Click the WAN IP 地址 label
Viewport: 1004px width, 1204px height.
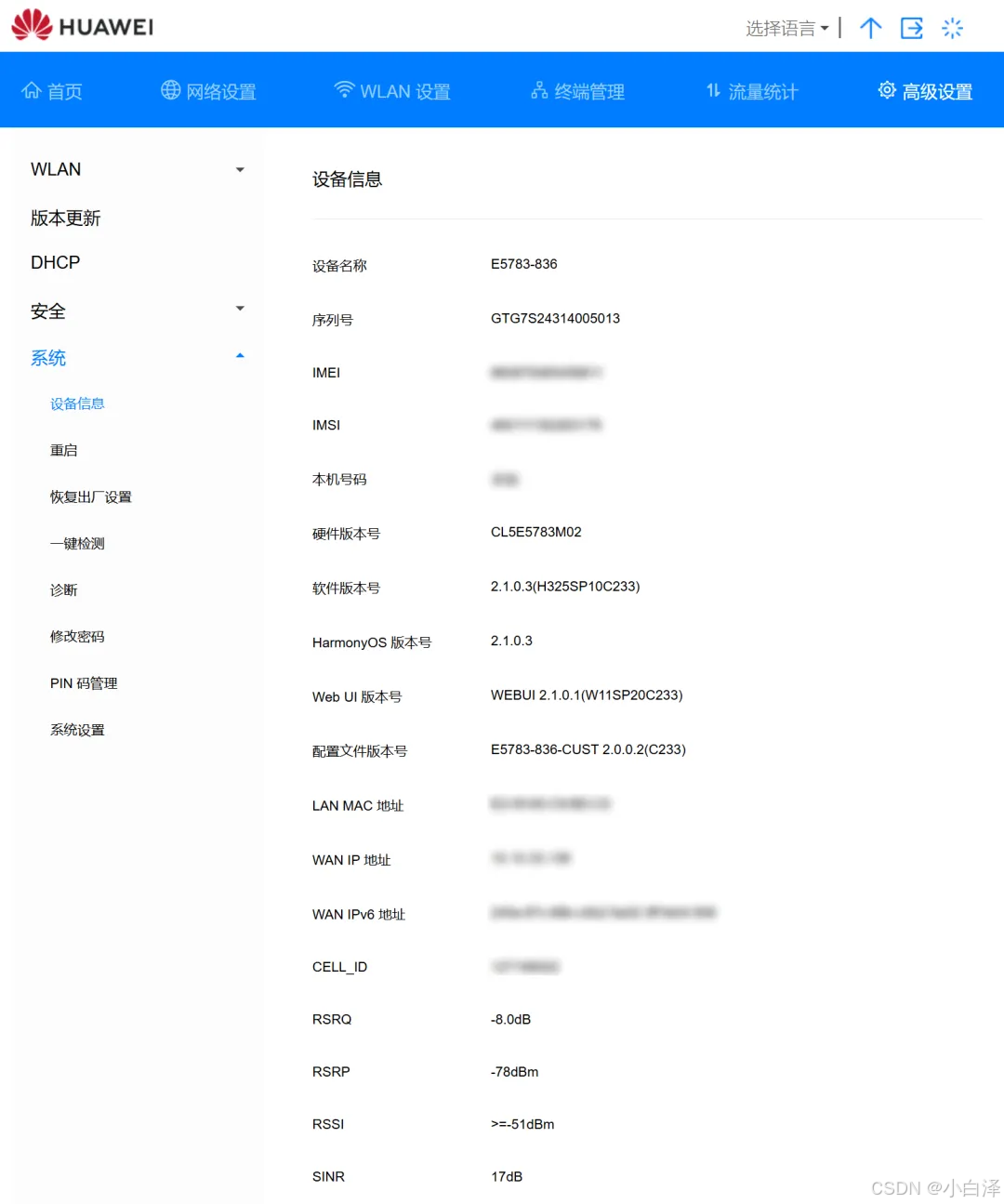click(351, 860)
